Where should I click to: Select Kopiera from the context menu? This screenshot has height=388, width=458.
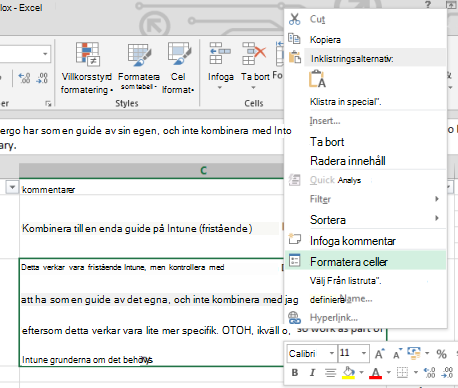(366, 39)
